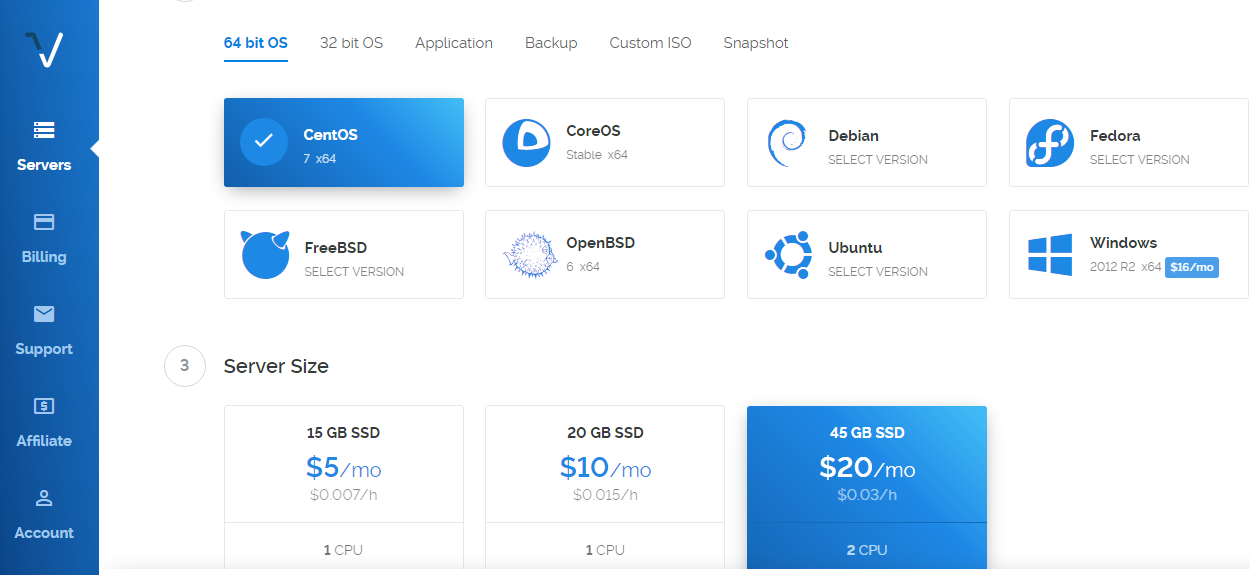This screenshot has height=575, width=1250.
Task: Go to Support section label
Action: pyautogui.click(x=44, y=349)
